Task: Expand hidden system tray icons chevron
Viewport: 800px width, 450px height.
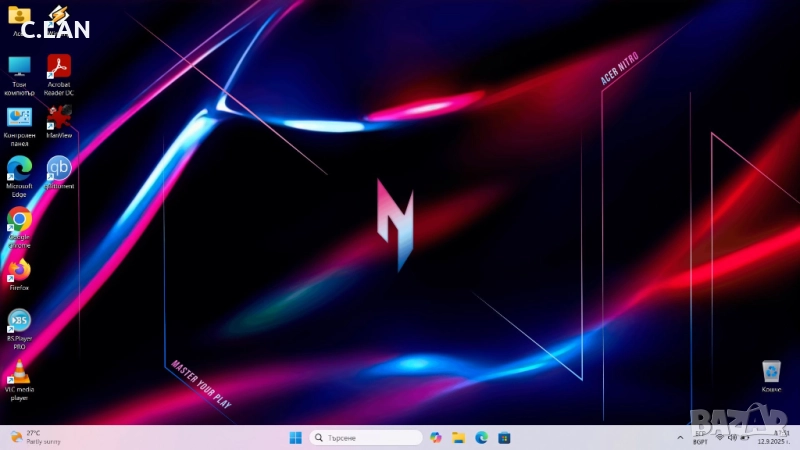Action: click(x=681, y=437)
